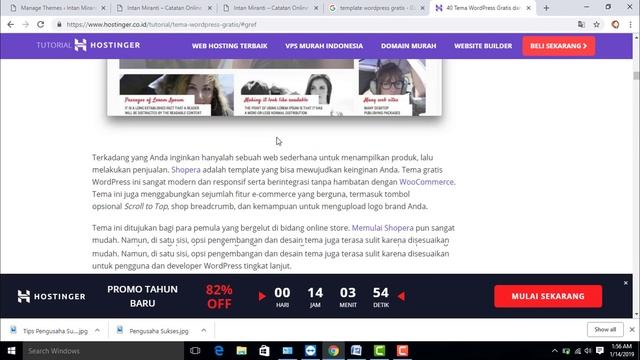Click Show all downloads button
Screen dimensions: 640x360
(x=605, y=329)
